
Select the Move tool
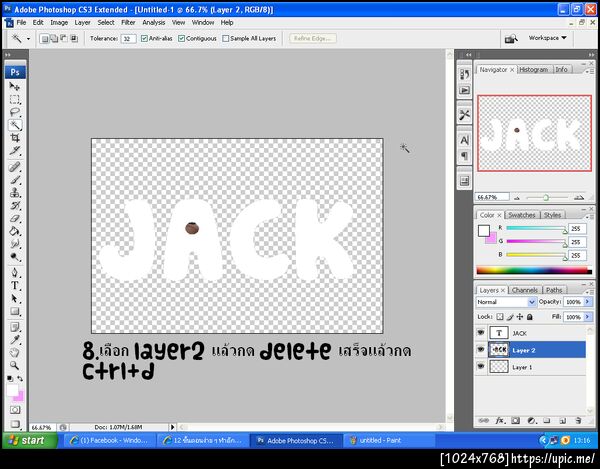coord(15,86)
